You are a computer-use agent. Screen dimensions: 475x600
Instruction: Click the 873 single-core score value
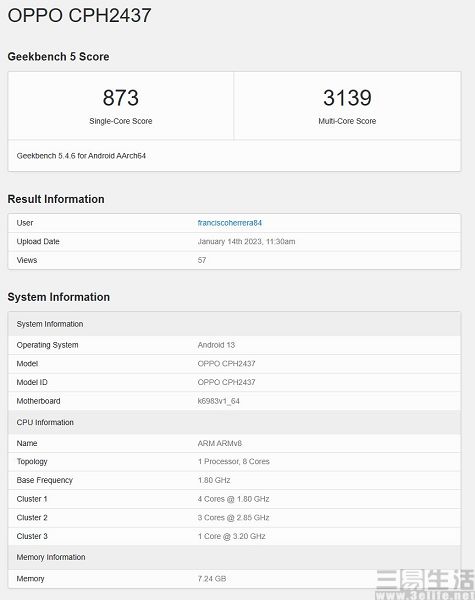[121, 98]
